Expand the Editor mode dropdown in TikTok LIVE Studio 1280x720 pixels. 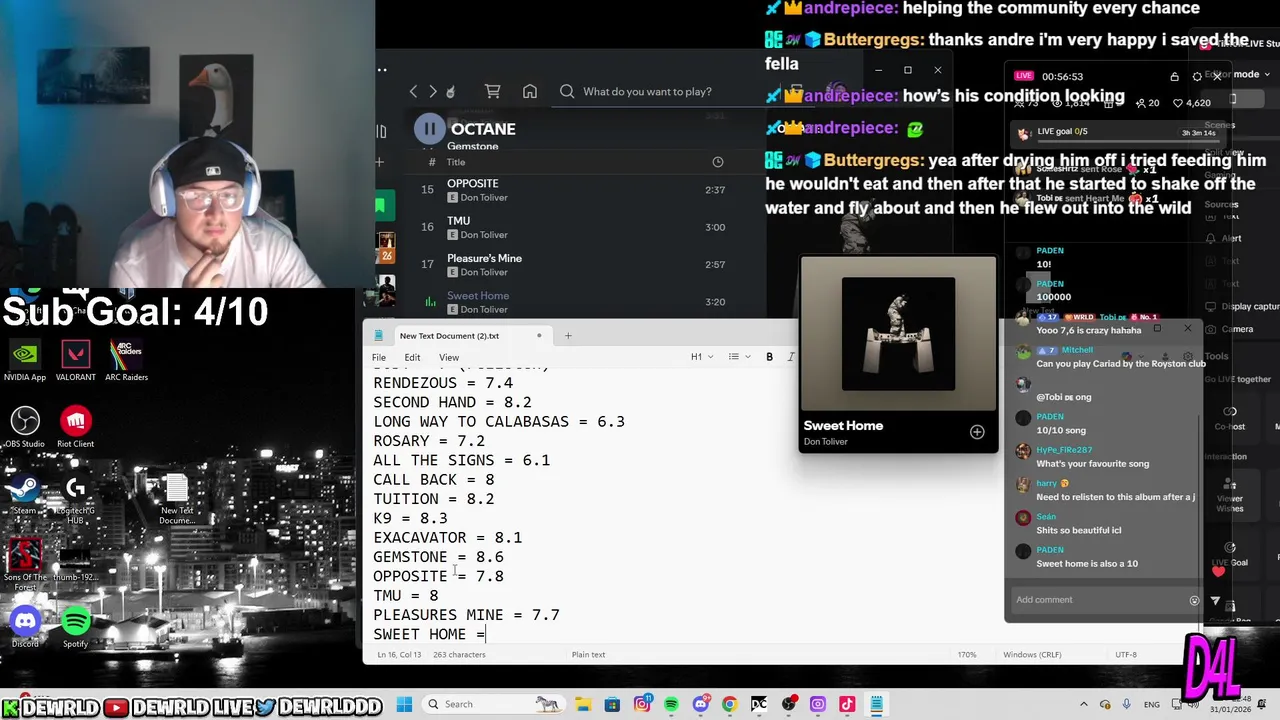[x=1236, y=74]
